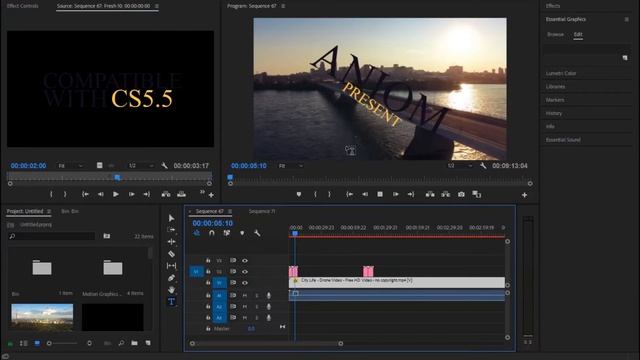Select the Hand tool
The image size is (640, 360).
[171, 290]
